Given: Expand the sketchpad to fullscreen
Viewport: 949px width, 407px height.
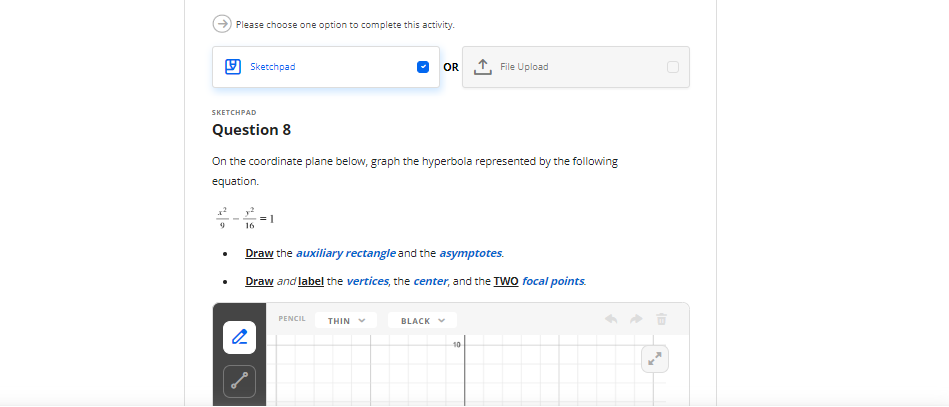Looking at the screenshot, I should [x=655, y=359].
